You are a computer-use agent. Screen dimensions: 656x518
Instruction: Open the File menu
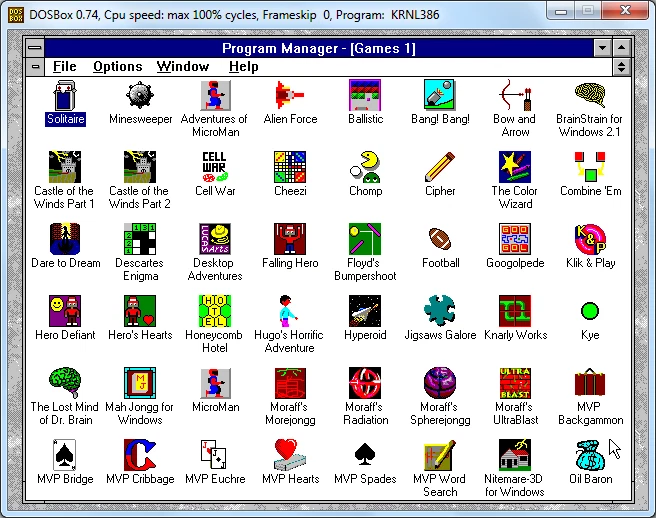pyautogui.click(x=64, y=67)
